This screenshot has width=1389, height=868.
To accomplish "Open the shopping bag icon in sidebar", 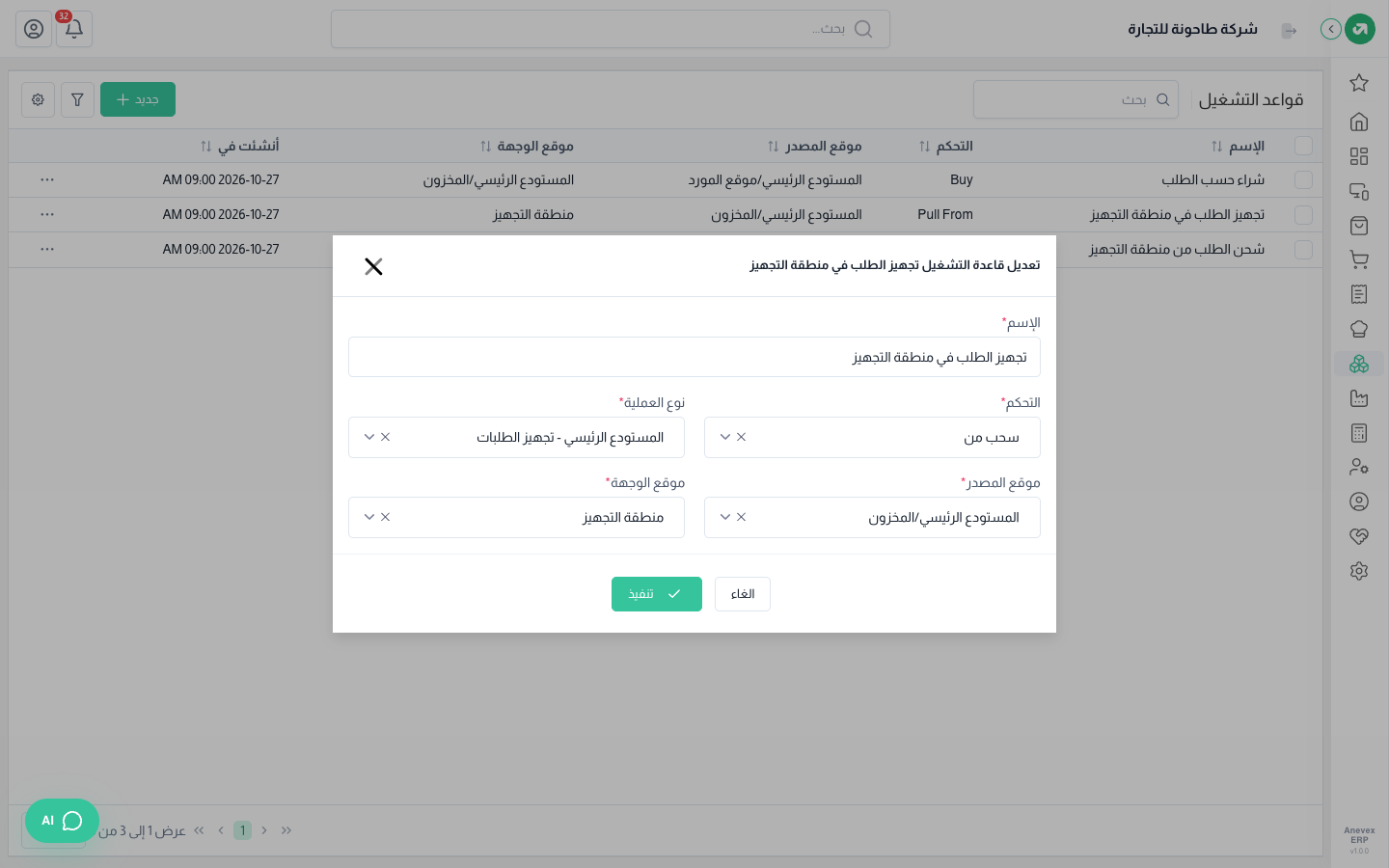I will pyautogui.click(x=1359, y=226).
